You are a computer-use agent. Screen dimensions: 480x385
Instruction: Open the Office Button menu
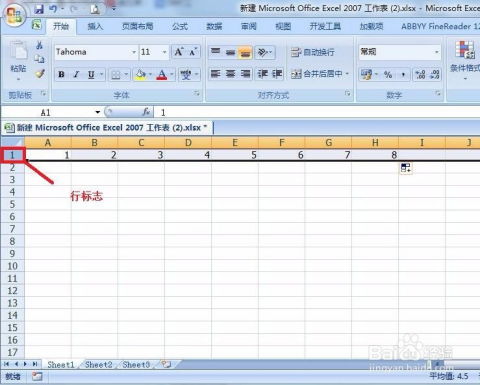(x=14, y=15)
